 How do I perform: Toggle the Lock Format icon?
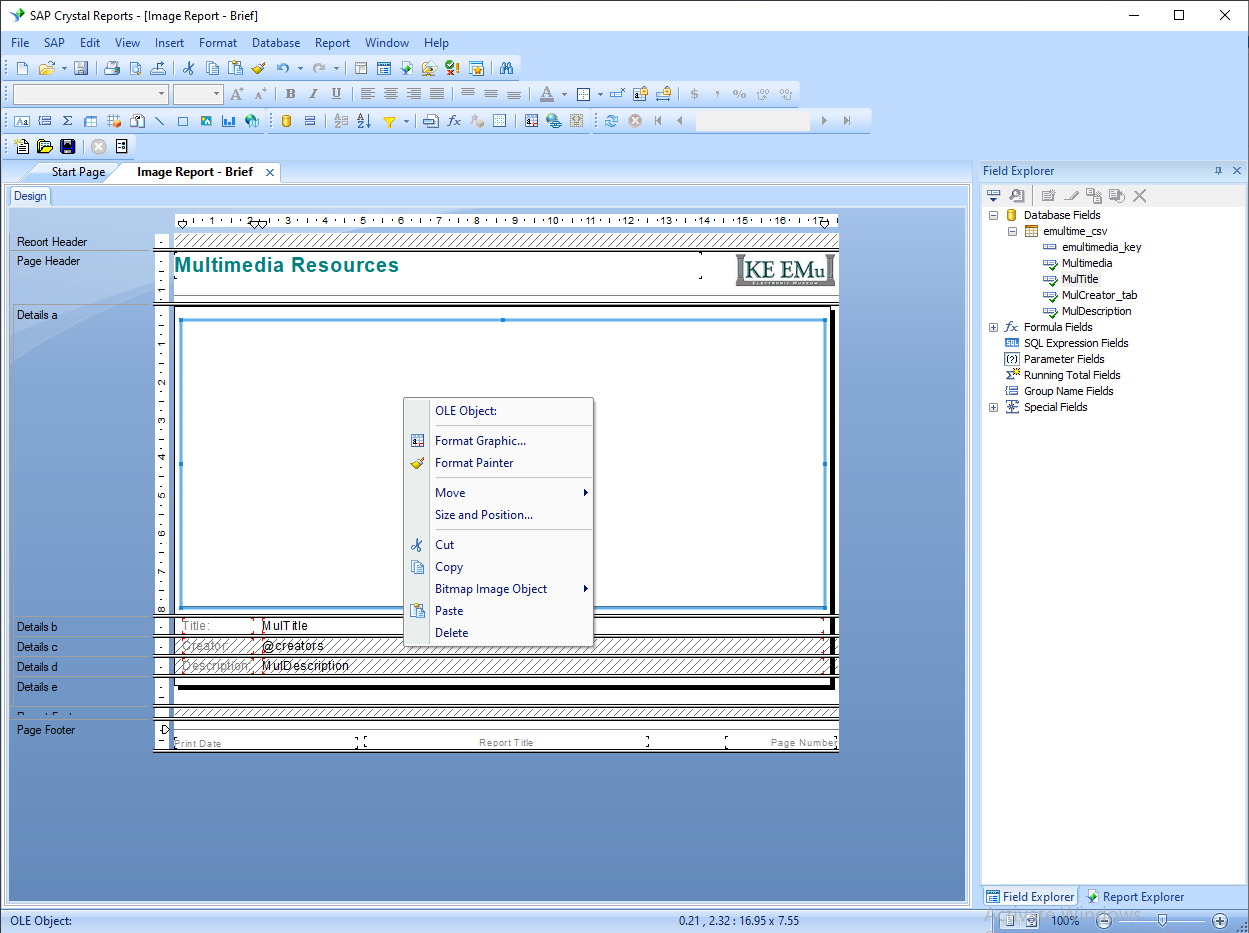point(640,94)
